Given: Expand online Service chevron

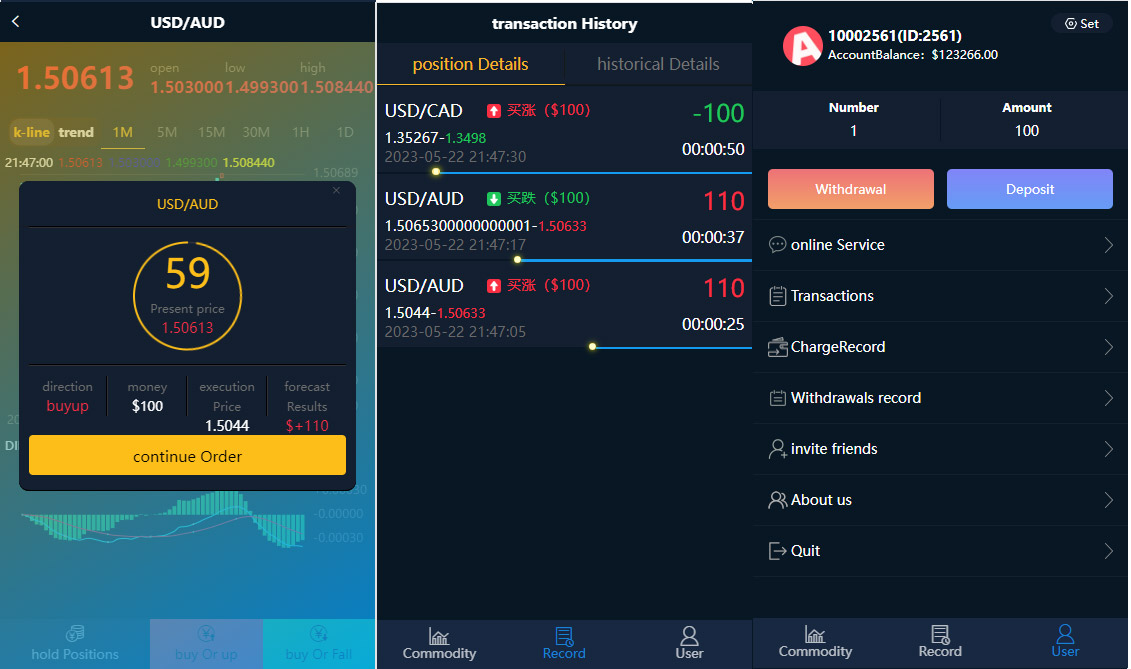Looking at the screenshot, I should click(x=1109, y=245).
